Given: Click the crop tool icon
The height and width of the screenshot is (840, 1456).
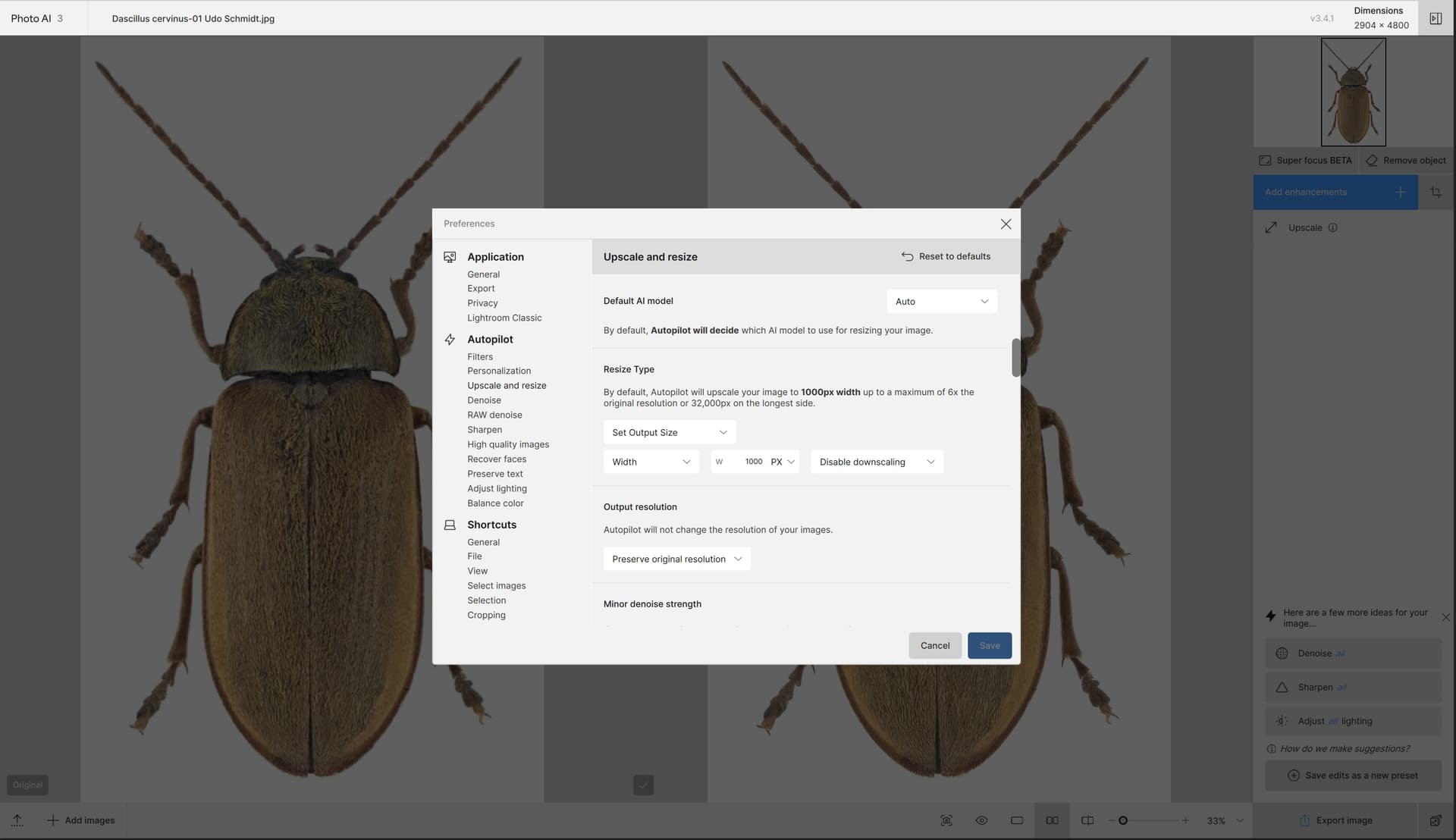Looking at the screenshot, I should click(1436, 193).
